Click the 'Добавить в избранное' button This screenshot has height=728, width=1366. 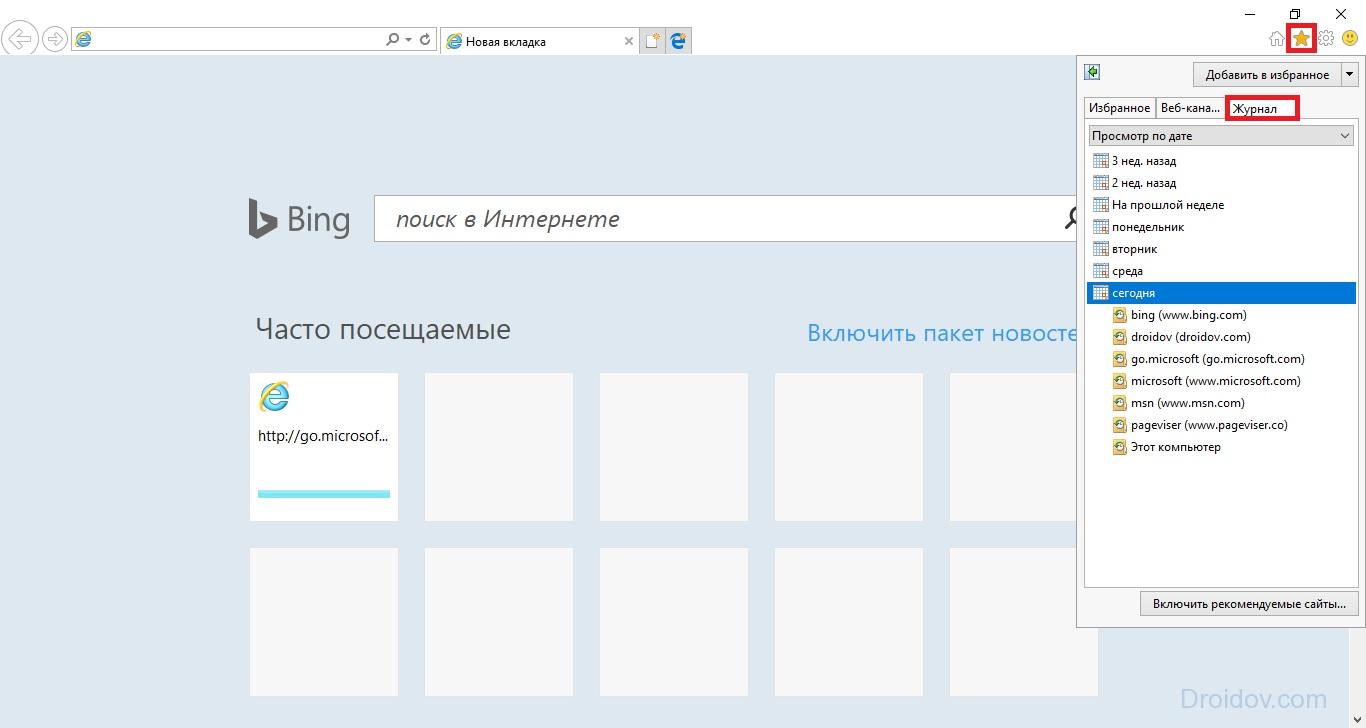1266,74
